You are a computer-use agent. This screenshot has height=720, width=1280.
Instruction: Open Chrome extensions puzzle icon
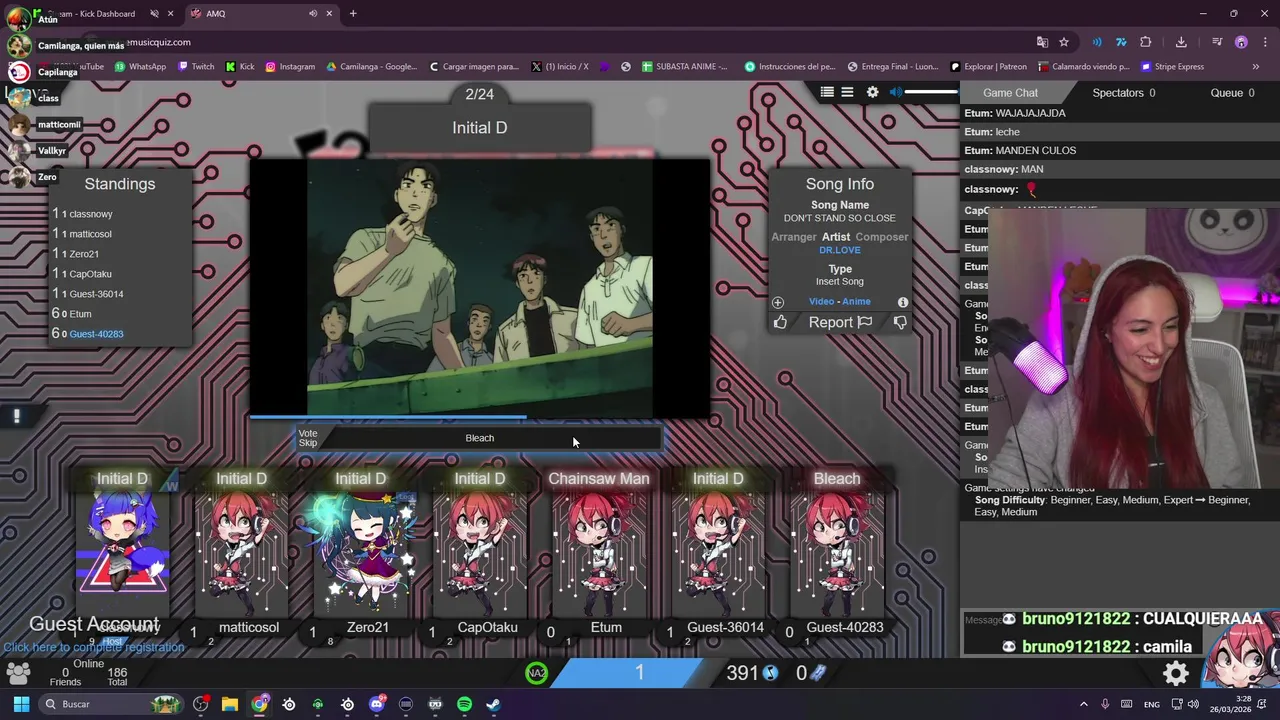pyautogui.click(x=1146, y=42)
